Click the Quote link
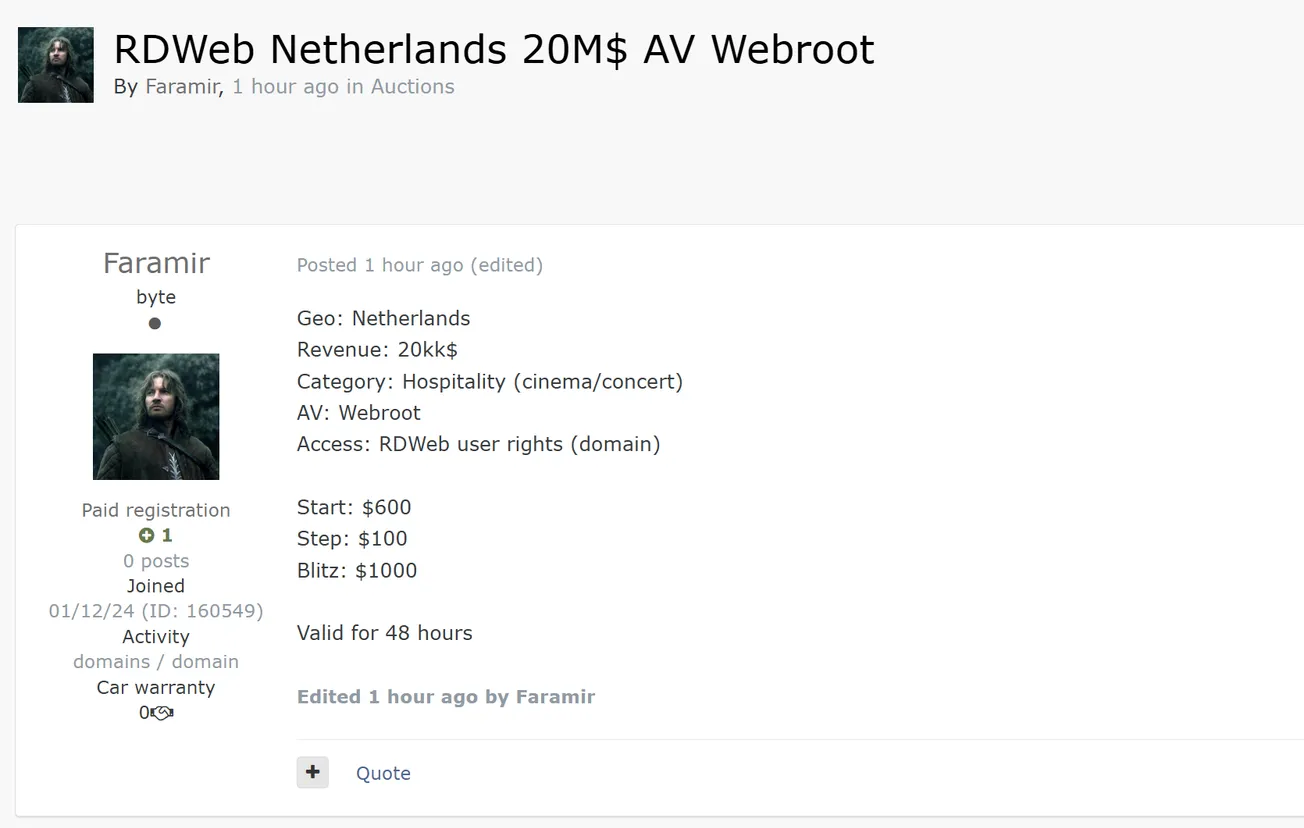This screenshot has height=828, width=1304. [x=383, y=773]
